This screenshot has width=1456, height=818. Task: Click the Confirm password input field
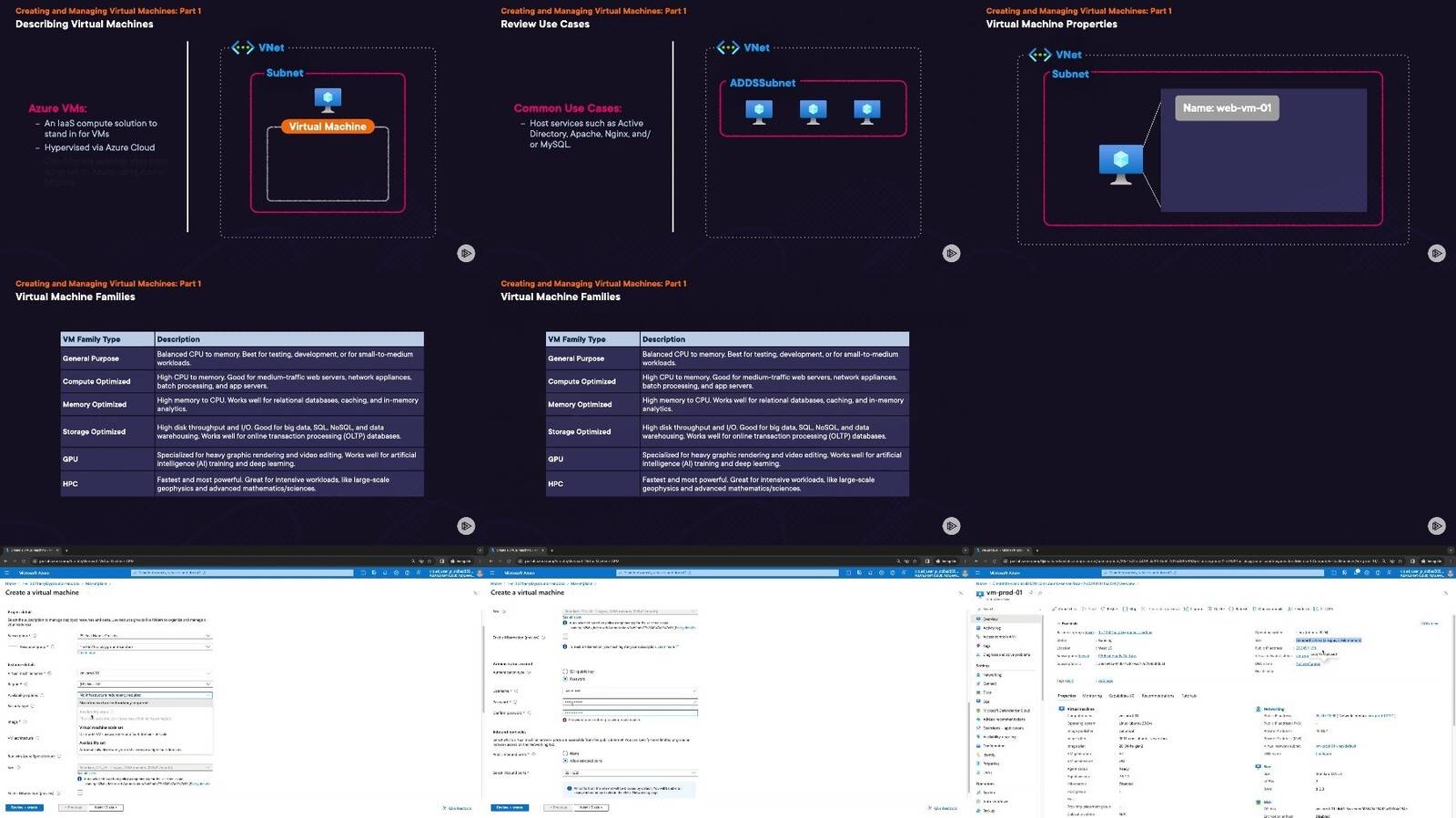click(631, 712)
